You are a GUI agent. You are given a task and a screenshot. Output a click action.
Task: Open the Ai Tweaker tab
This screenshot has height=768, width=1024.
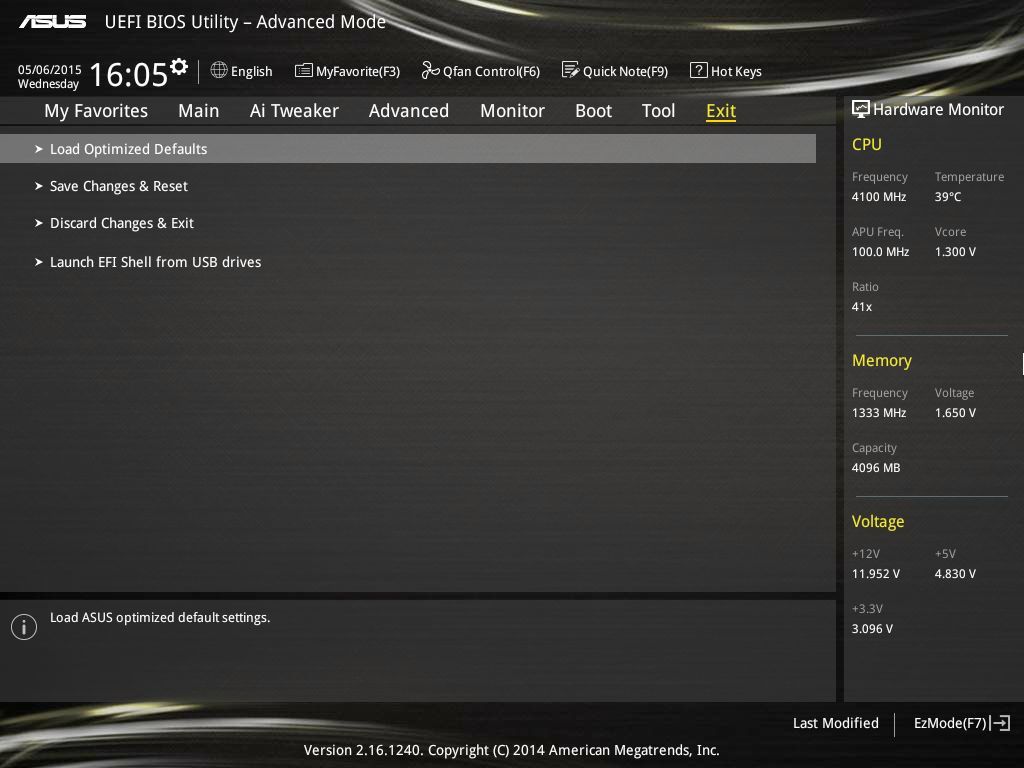294,111
